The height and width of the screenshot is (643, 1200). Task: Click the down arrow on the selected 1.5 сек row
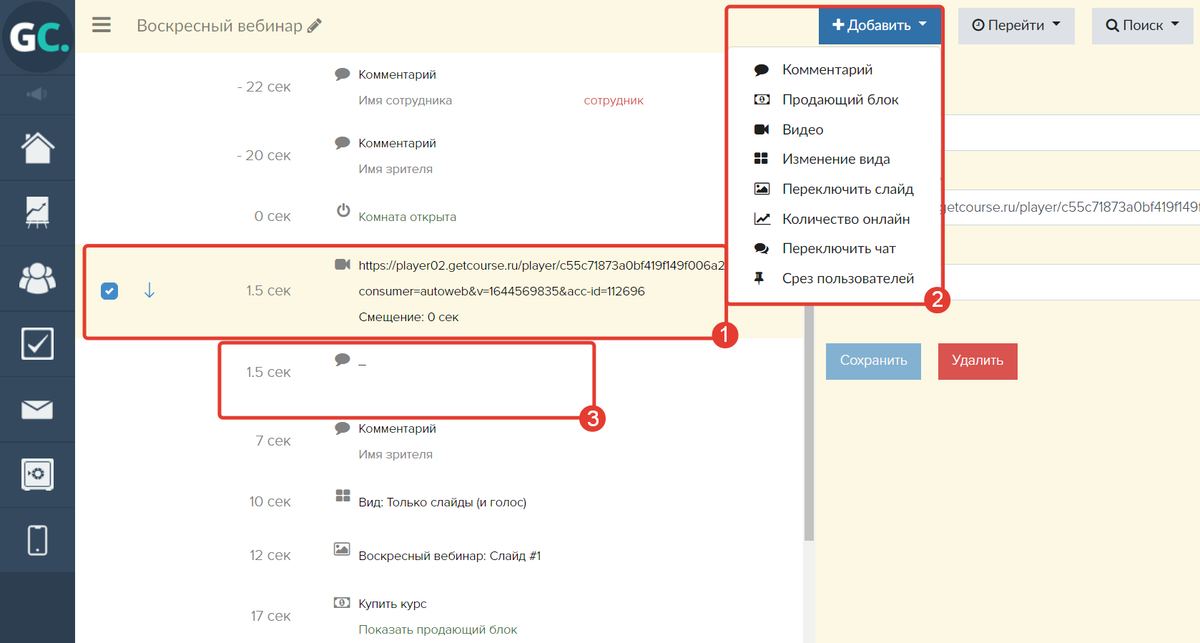point(149,291)
